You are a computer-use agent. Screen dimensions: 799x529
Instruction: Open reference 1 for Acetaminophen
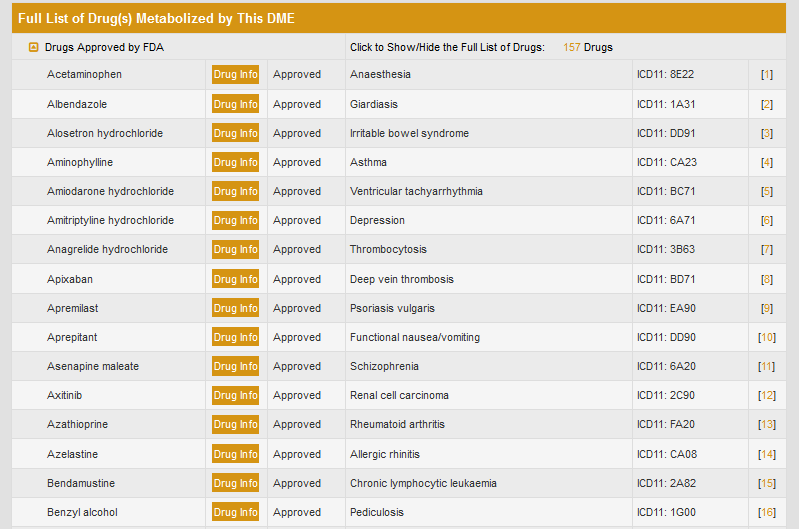click(x=767, y=75)
